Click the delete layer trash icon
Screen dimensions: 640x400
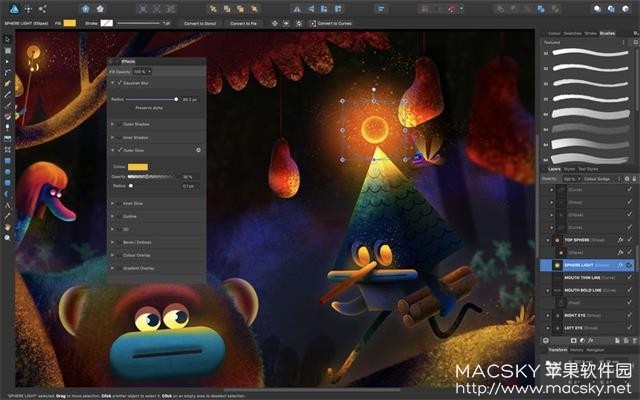[x=633, y=340]
